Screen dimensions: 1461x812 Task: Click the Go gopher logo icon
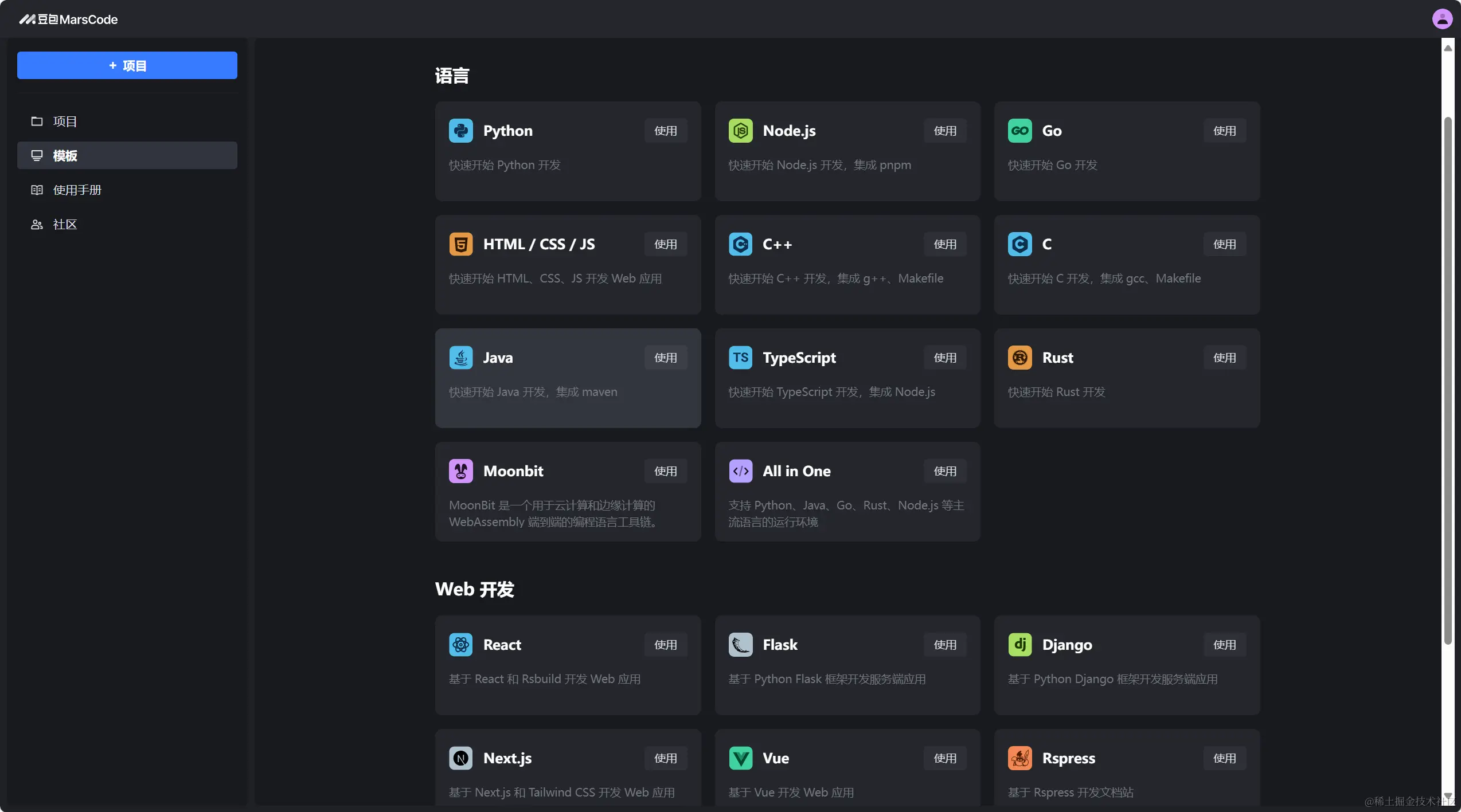pyautogui.click(x=1019, y=131)
